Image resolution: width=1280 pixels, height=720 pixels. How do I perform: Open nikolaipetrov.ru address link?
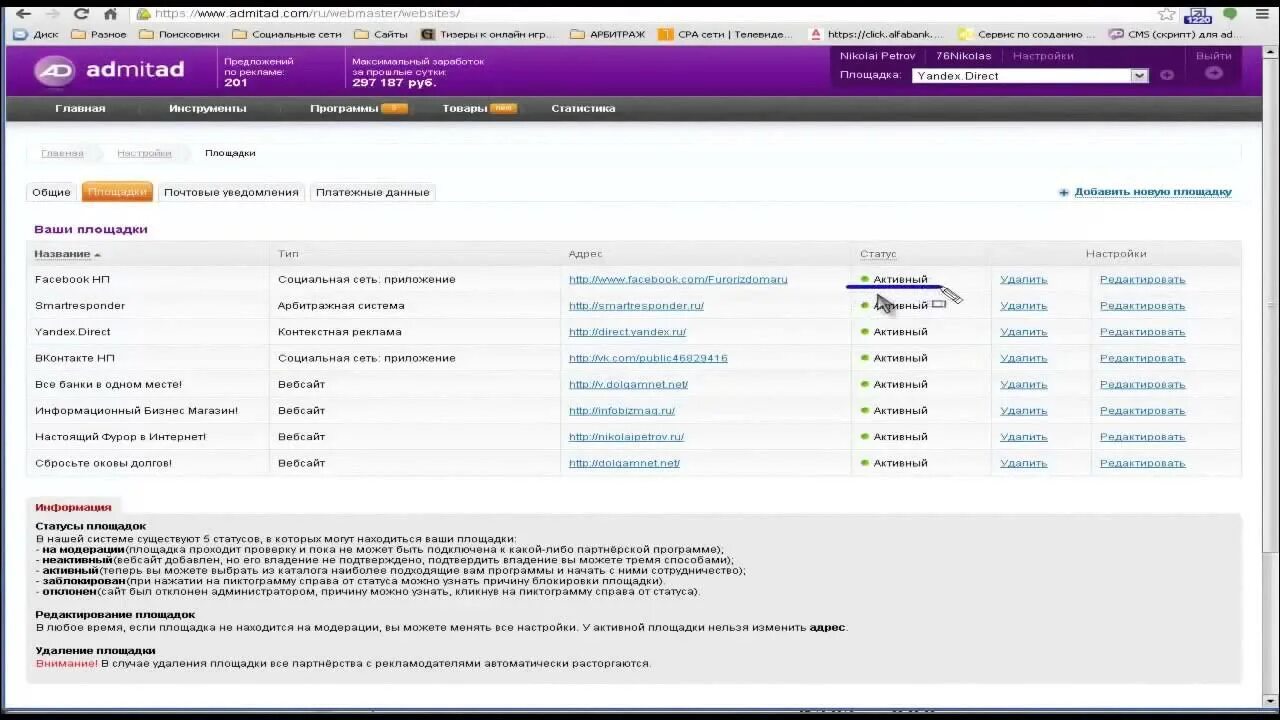tap(626, 437)
